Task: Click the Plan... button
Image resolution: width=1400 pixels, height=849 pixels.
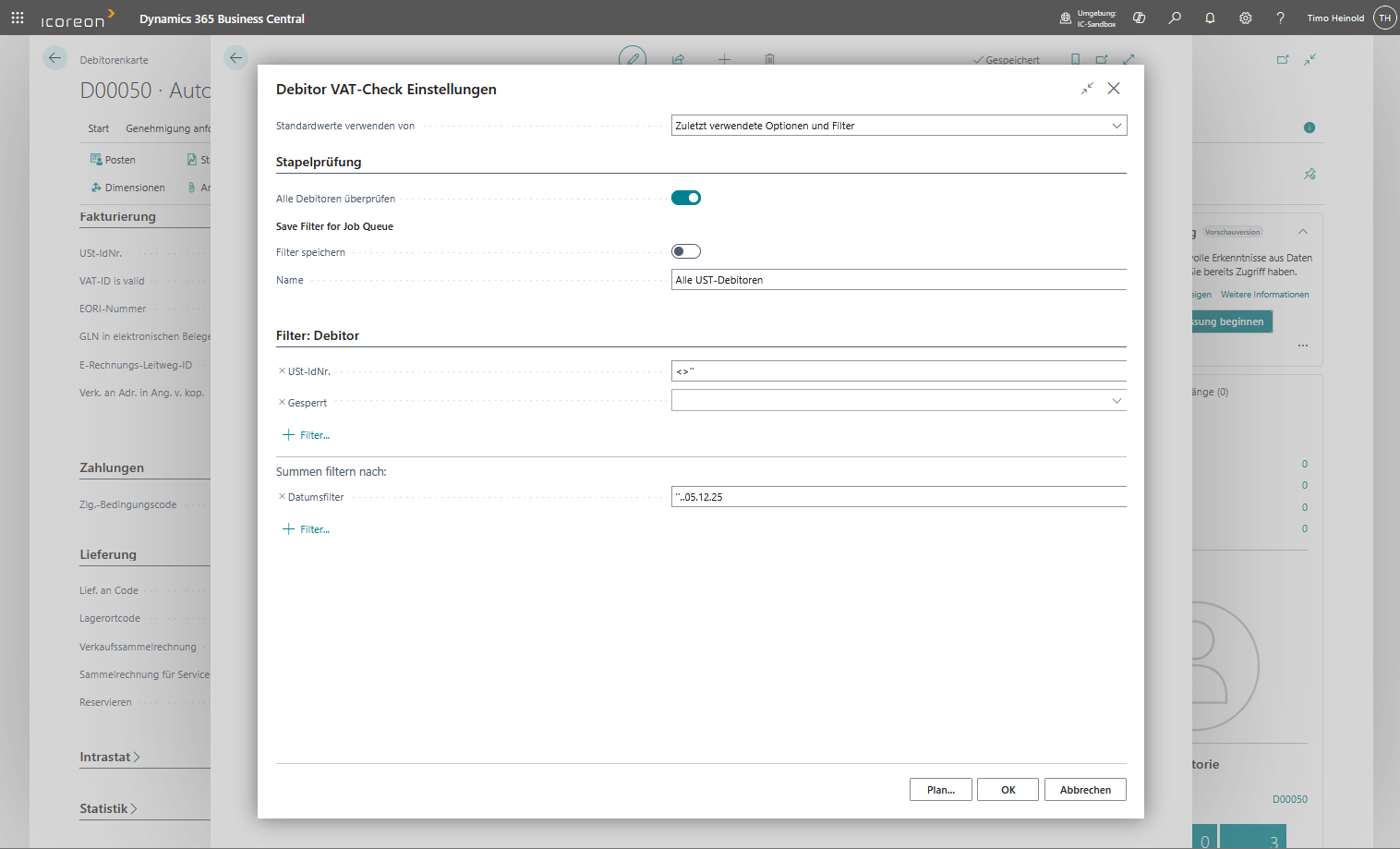Action: click(940, 790)
